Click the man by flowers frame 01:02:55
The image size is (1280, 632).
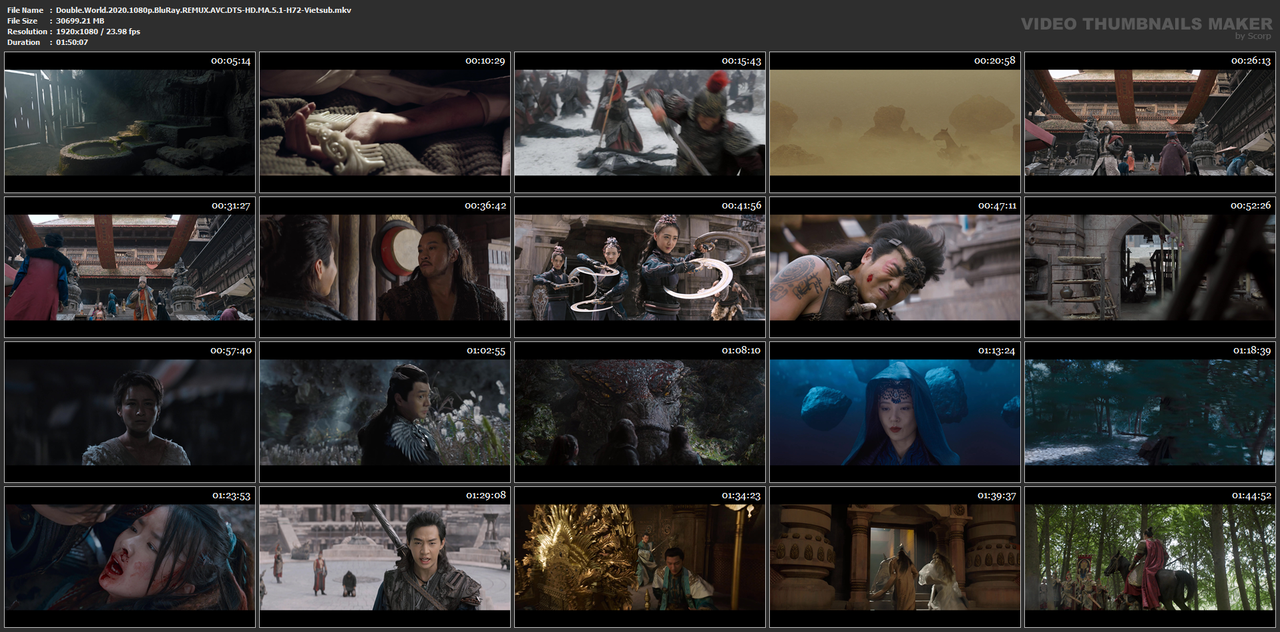tap(385, 412)
